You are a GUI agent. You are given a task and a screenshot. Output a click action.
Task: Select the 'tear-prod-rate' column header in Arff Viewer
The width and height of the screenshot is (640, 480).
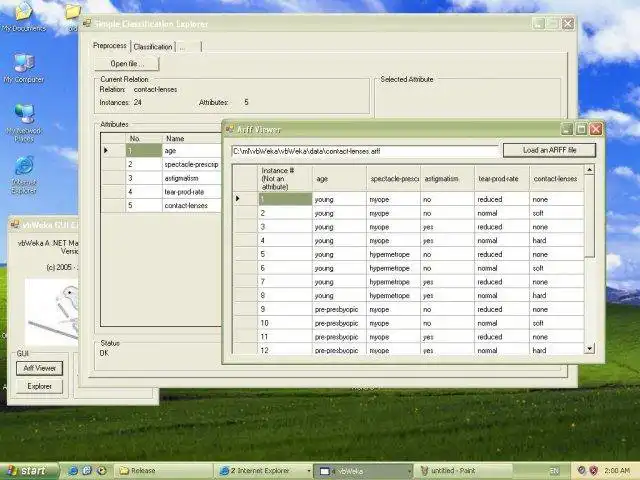point(502,179)
